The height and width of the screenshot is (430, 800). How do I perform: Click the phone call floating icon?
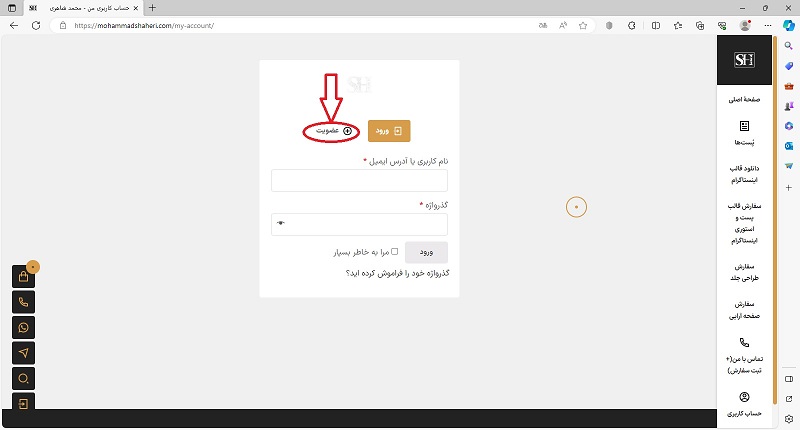24,302
